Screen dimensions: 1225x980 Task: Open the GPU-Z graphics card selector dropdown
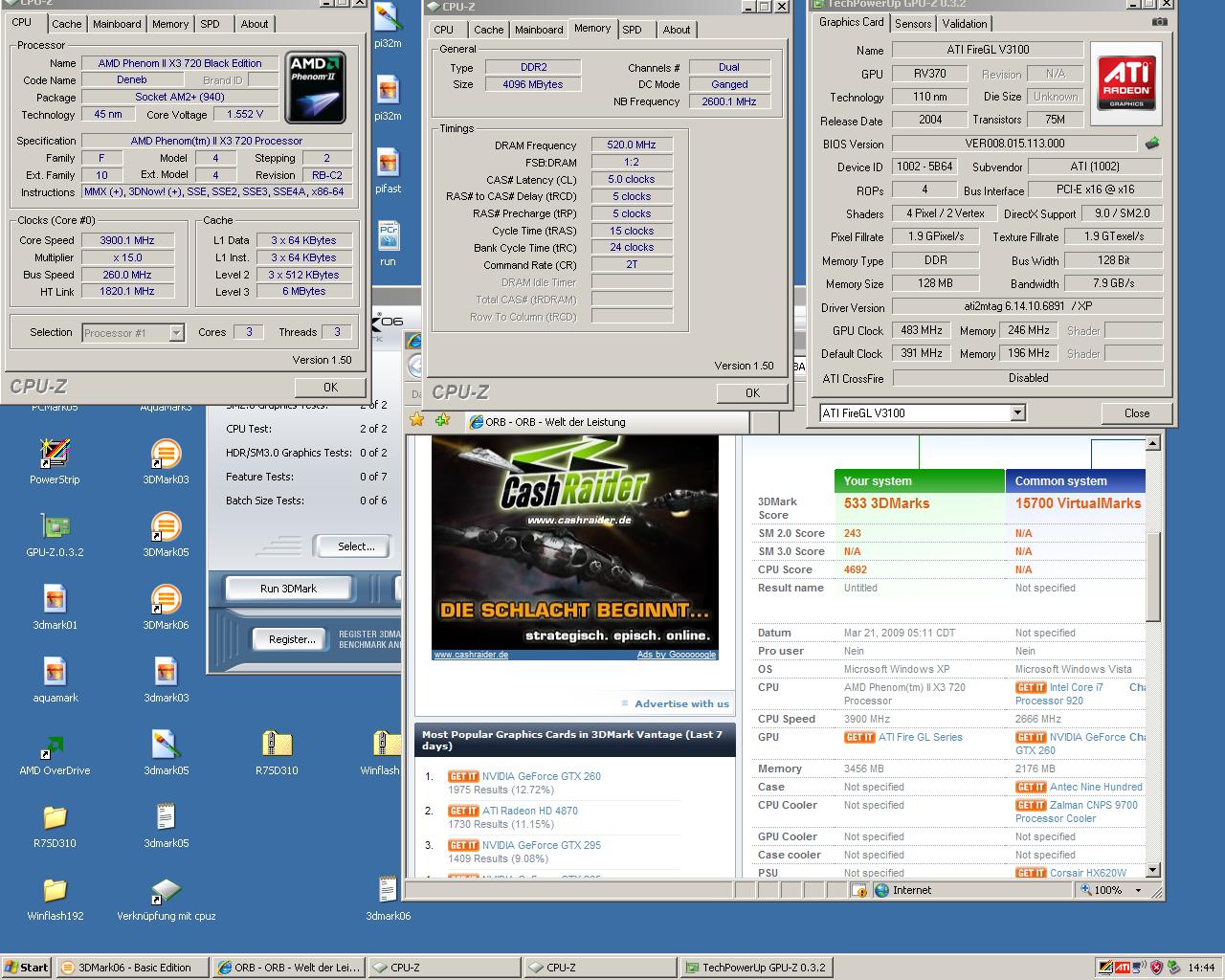[1017, 412]
